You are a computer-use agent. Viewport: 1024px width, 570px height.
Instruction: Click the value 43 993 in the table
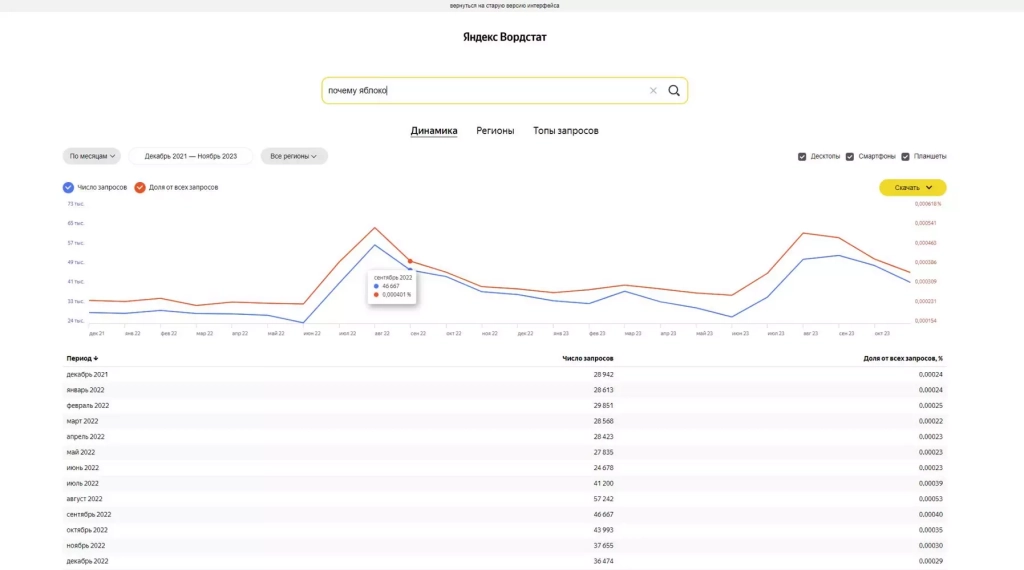click(x=603, y=530)
